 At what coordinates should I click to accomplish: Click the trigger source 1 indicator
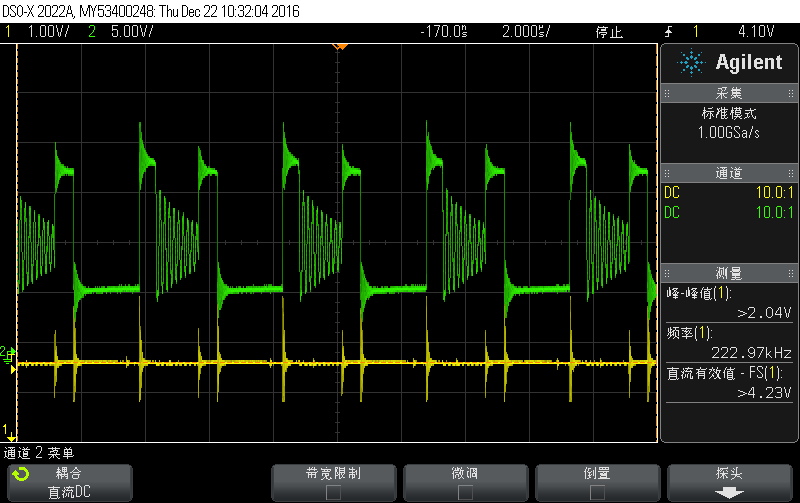(696, 32)
